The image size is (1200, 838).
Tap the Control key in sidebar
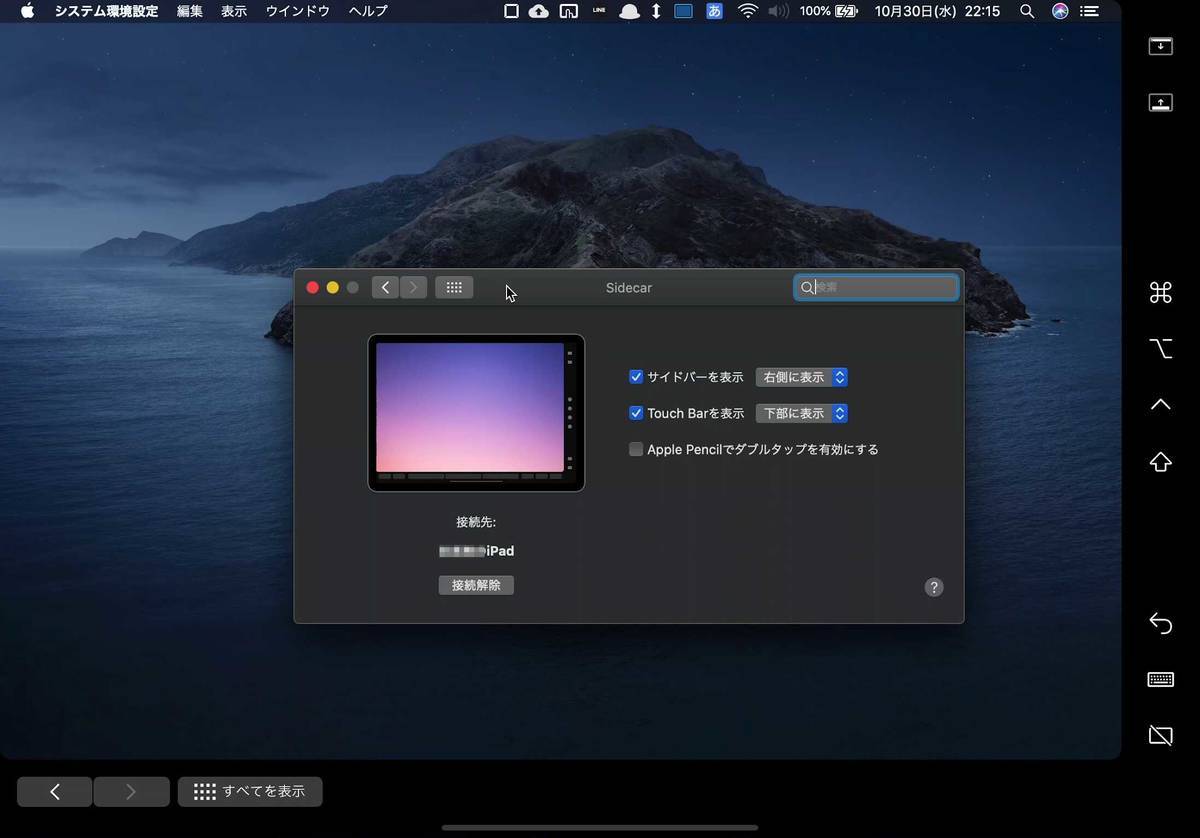pos(1160,404)
